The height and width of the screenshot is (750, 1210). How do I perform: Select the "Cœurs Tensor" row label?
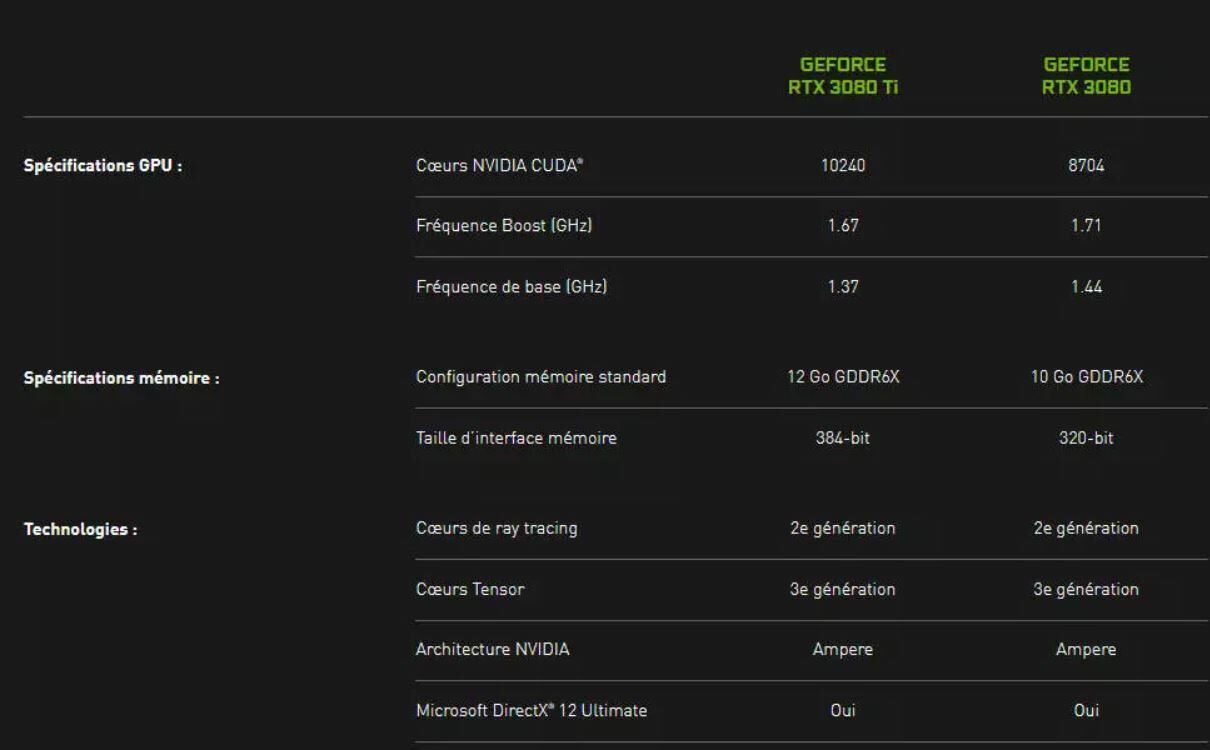pos(470,589)
